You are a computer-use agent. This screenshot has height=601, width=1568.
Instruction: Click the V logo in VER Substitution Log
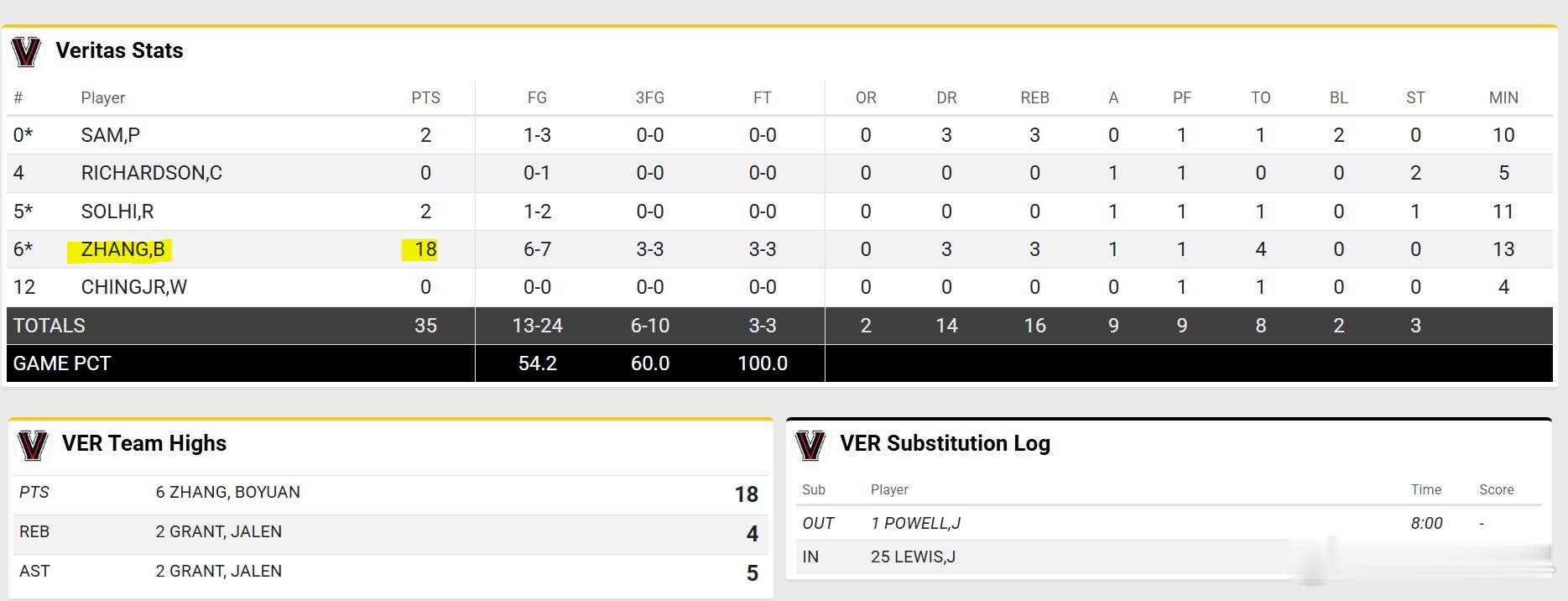click(810, 445)
